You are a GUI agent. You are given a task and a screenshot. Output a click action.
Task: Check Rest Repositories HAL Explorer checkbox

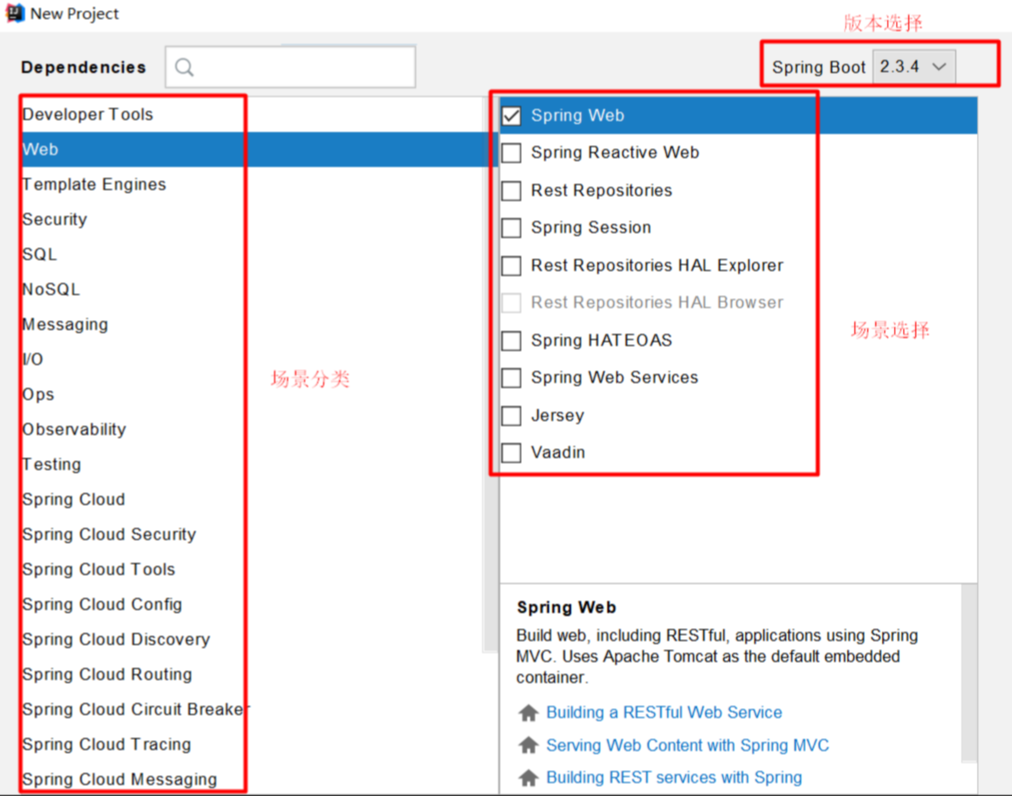pos(511,265)
